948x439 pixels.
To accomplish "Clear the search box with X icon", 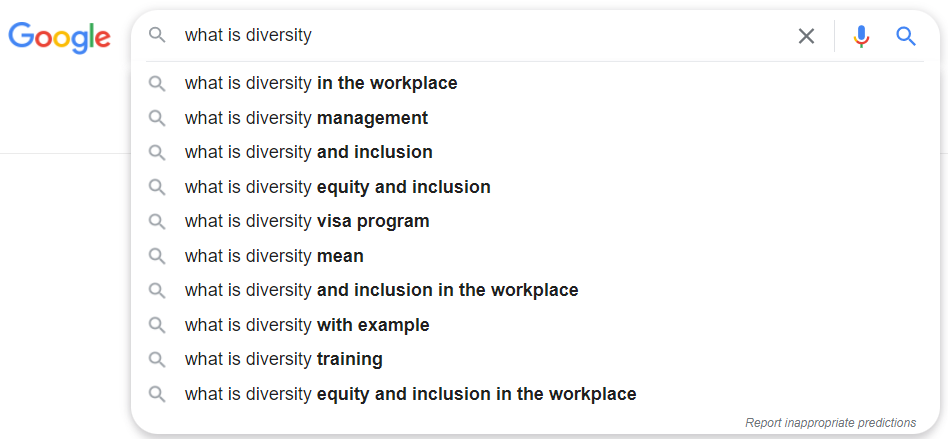I will click(x=806, y=36).
